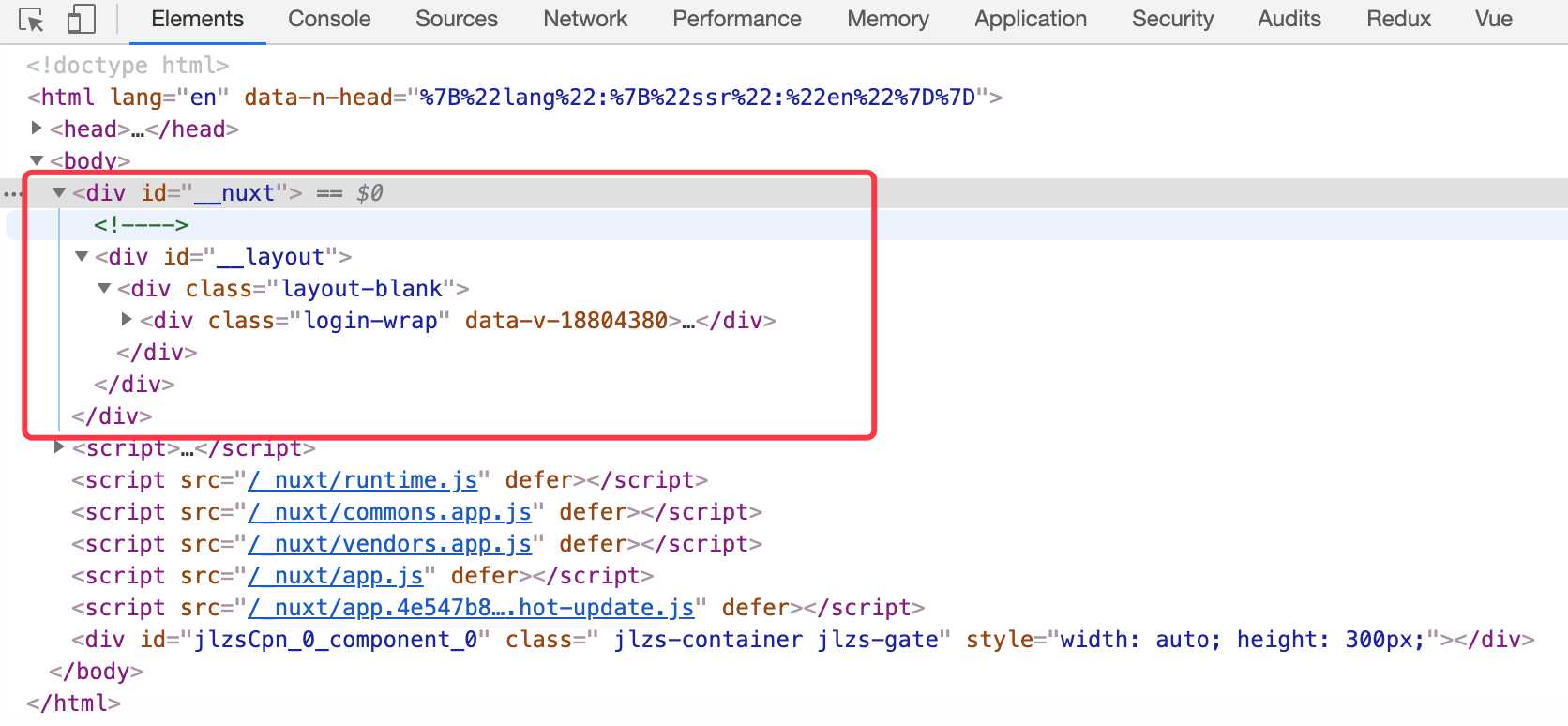The width and height of the screenshot is (1568, 726).
Task: Open the Network tab
Action: coord(585,19)
